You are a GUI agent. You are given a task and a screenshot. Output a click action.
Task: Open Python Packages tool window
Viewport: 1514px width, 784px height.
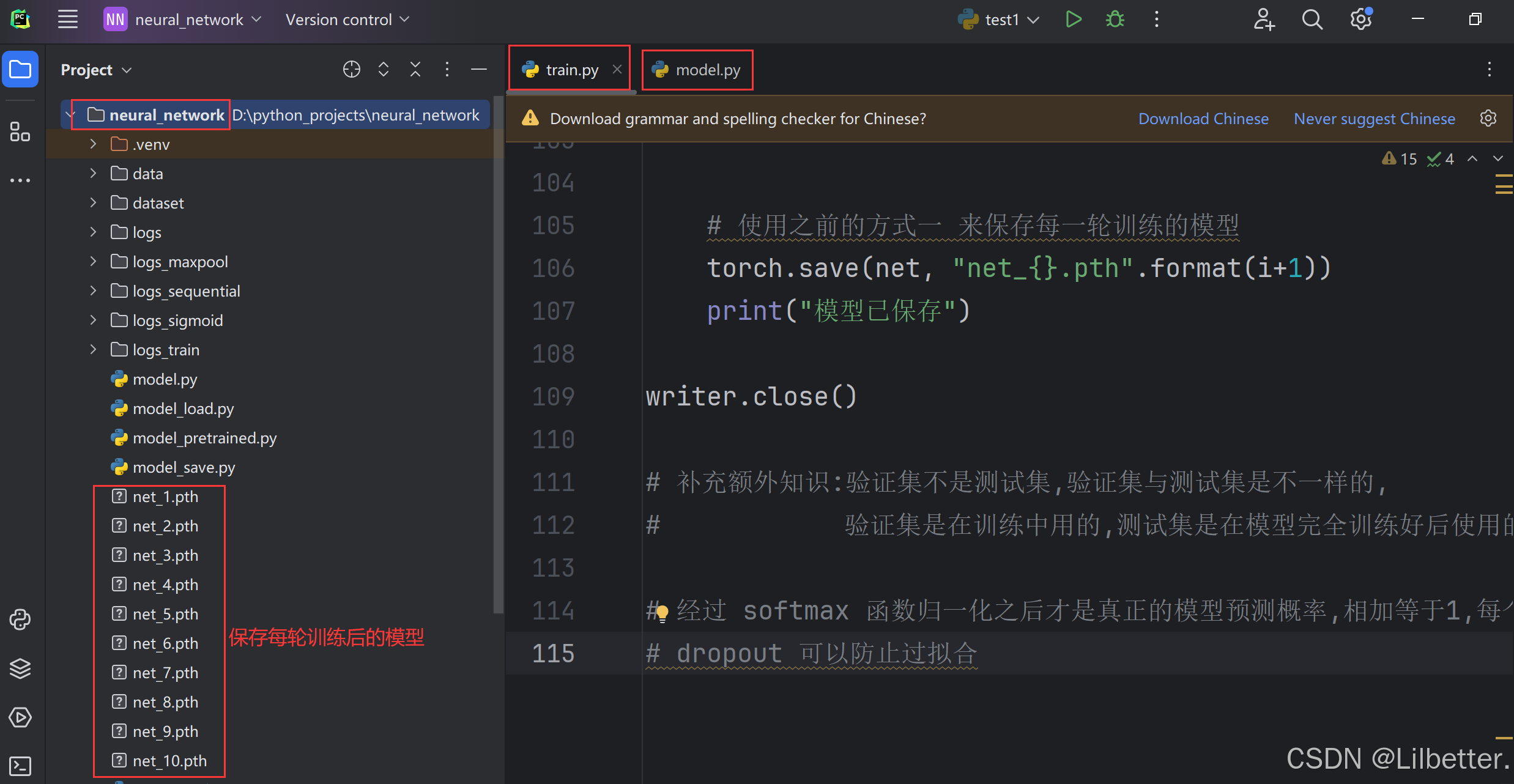[x=20, y=668]
